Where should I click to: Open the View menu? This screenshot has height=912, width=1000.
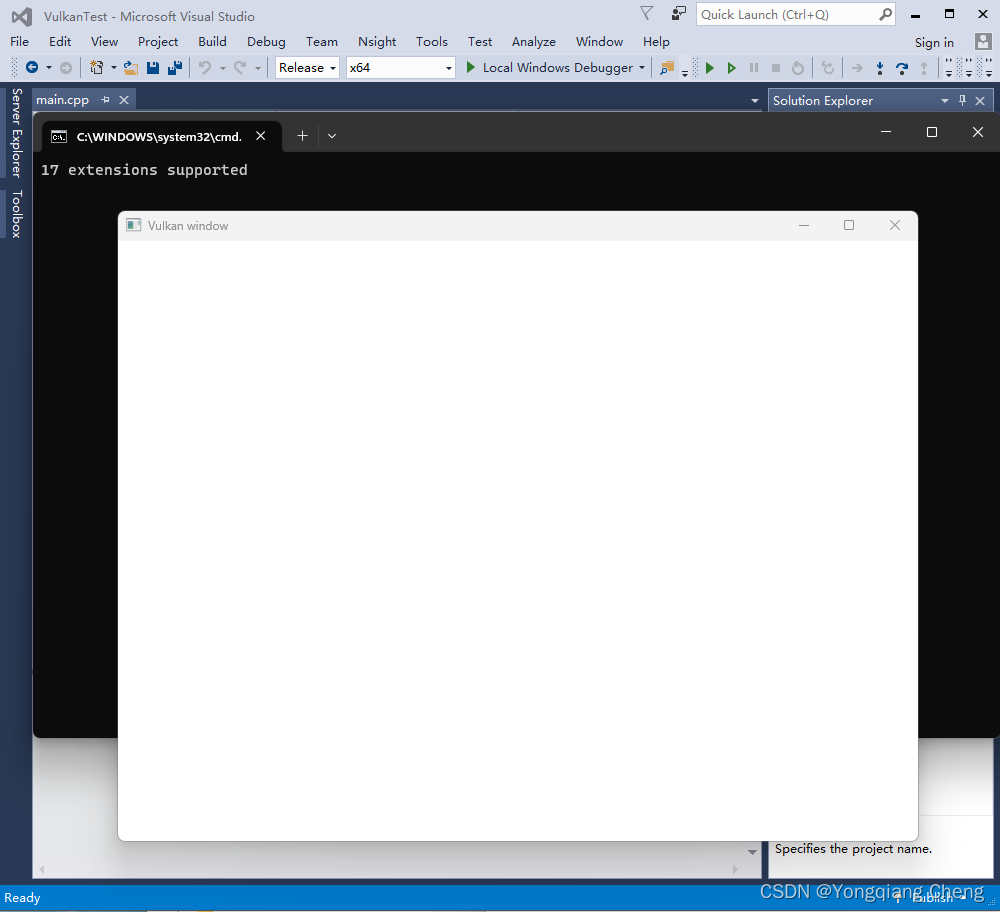coord(104,41)
